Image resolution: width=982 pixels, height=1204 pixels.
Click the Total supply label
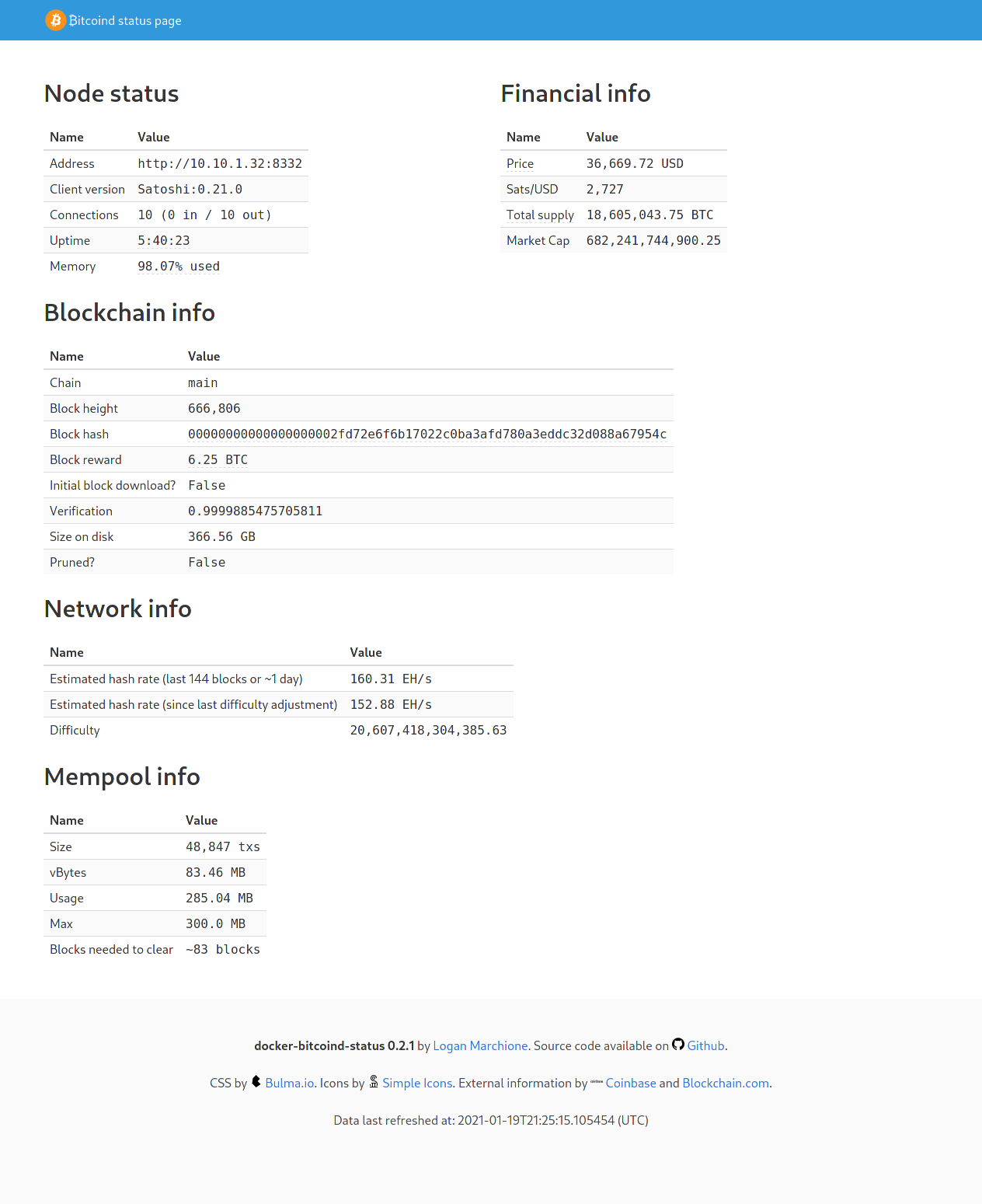[x=540, y=215]
